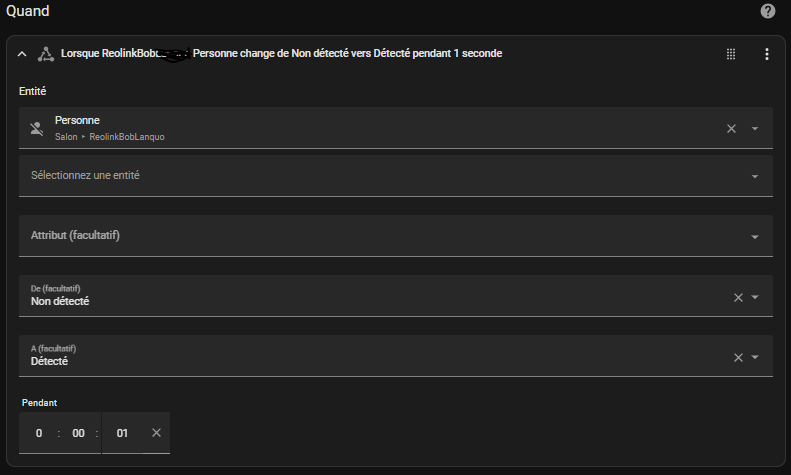Clear the Pendant duration with X
Image resolution: width=791 pixels, height=475 pixels.
tap(156, 433)
